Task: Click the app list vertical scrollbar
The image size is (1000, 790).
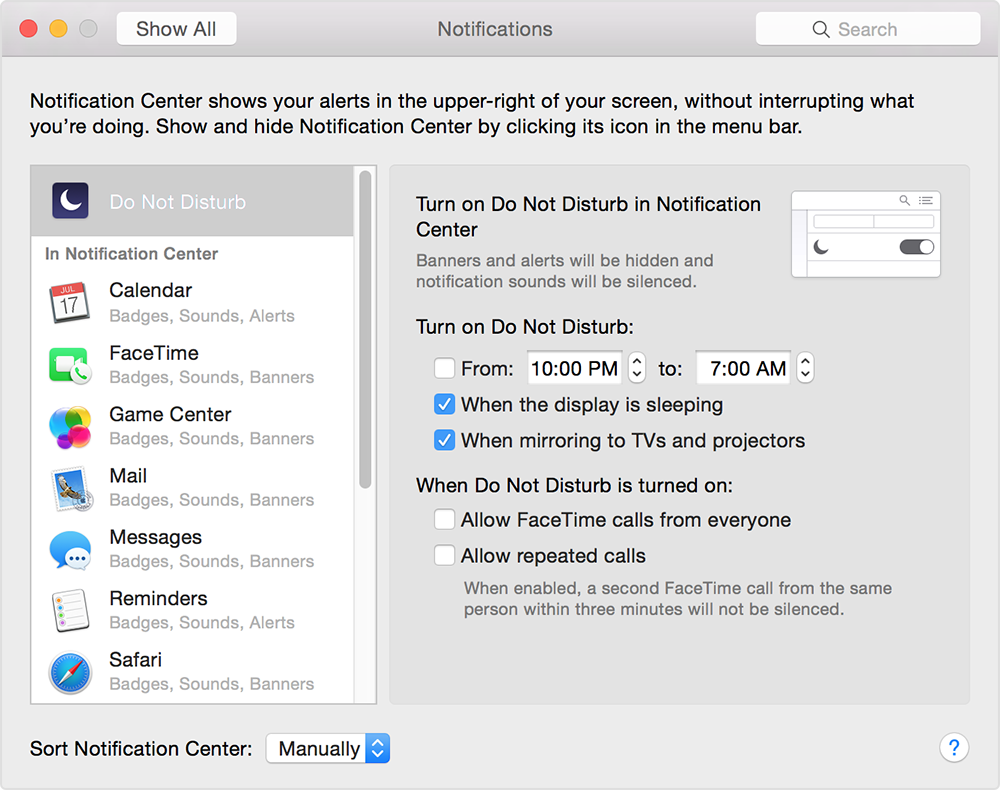Action: 365,330
